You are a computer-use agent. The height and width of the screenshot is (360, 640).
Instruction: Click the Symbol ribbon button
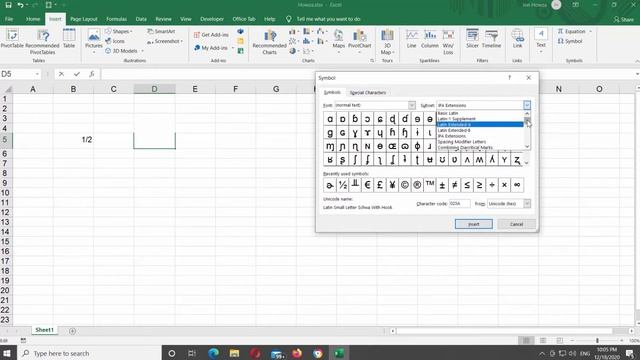point(570,41)
